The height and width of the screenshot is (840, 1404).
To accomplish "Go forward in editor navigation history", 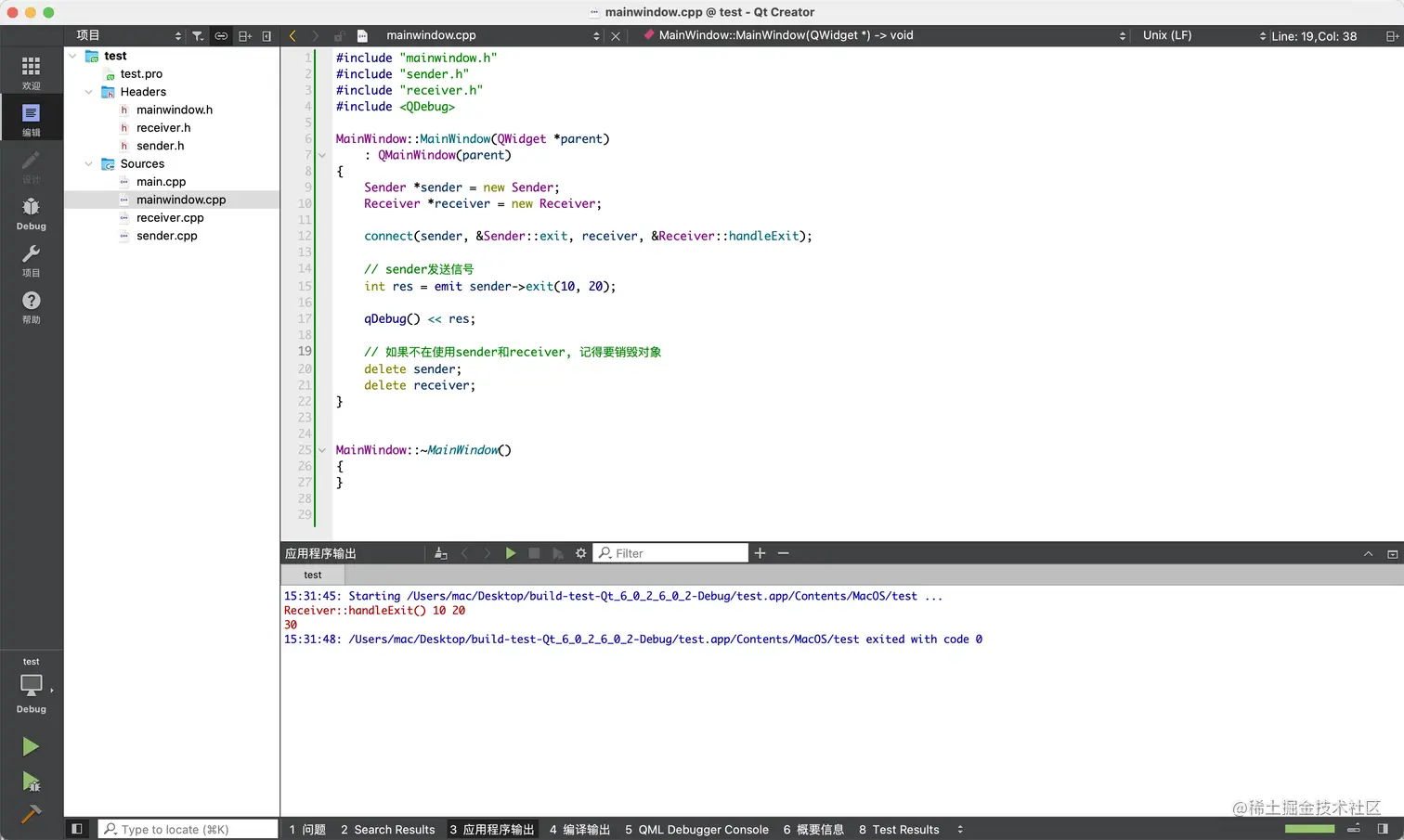I will point(316,36).
